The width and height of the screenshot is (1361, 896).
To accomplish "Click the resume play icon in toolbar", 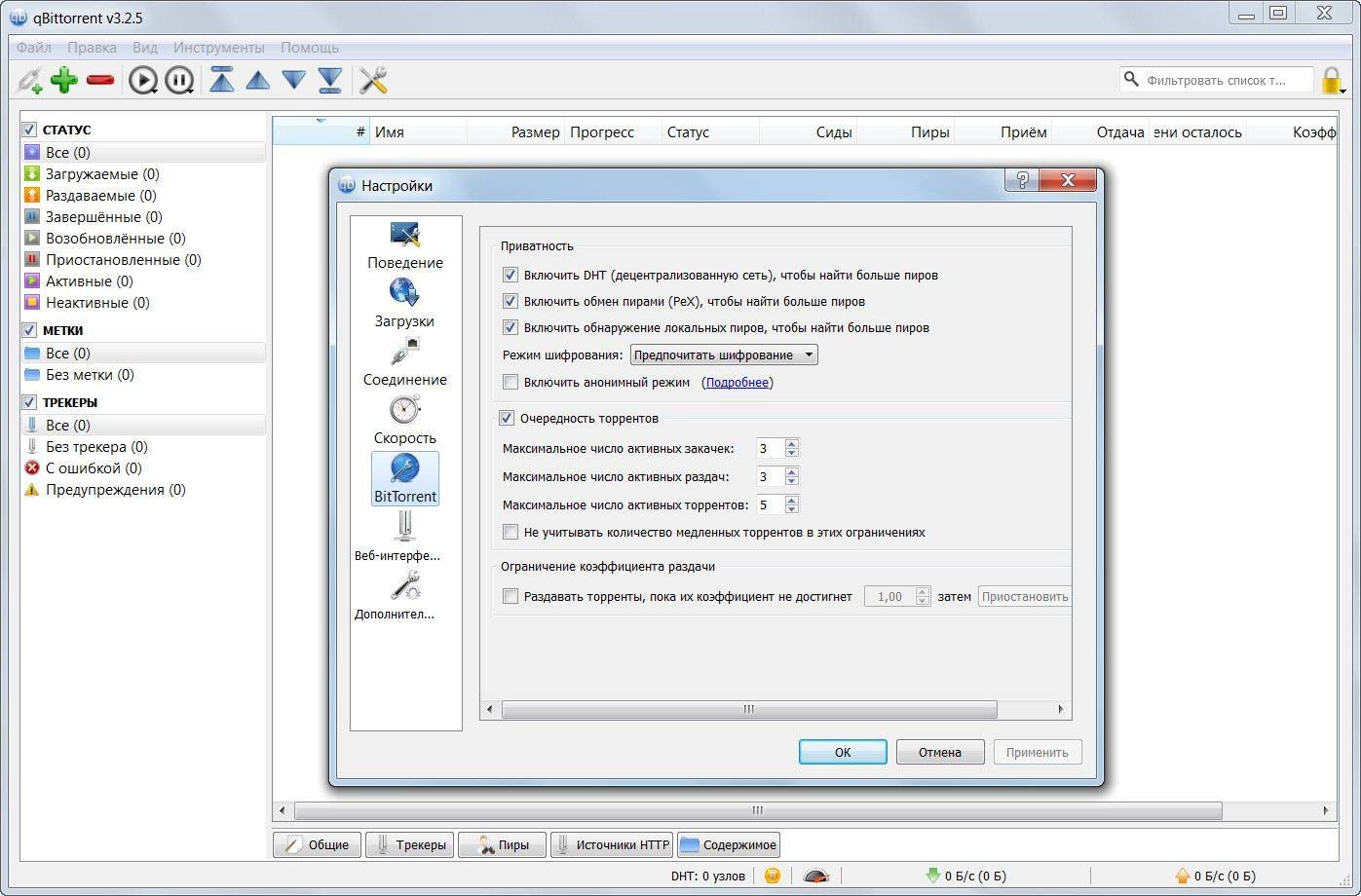I will click(143, 81).
